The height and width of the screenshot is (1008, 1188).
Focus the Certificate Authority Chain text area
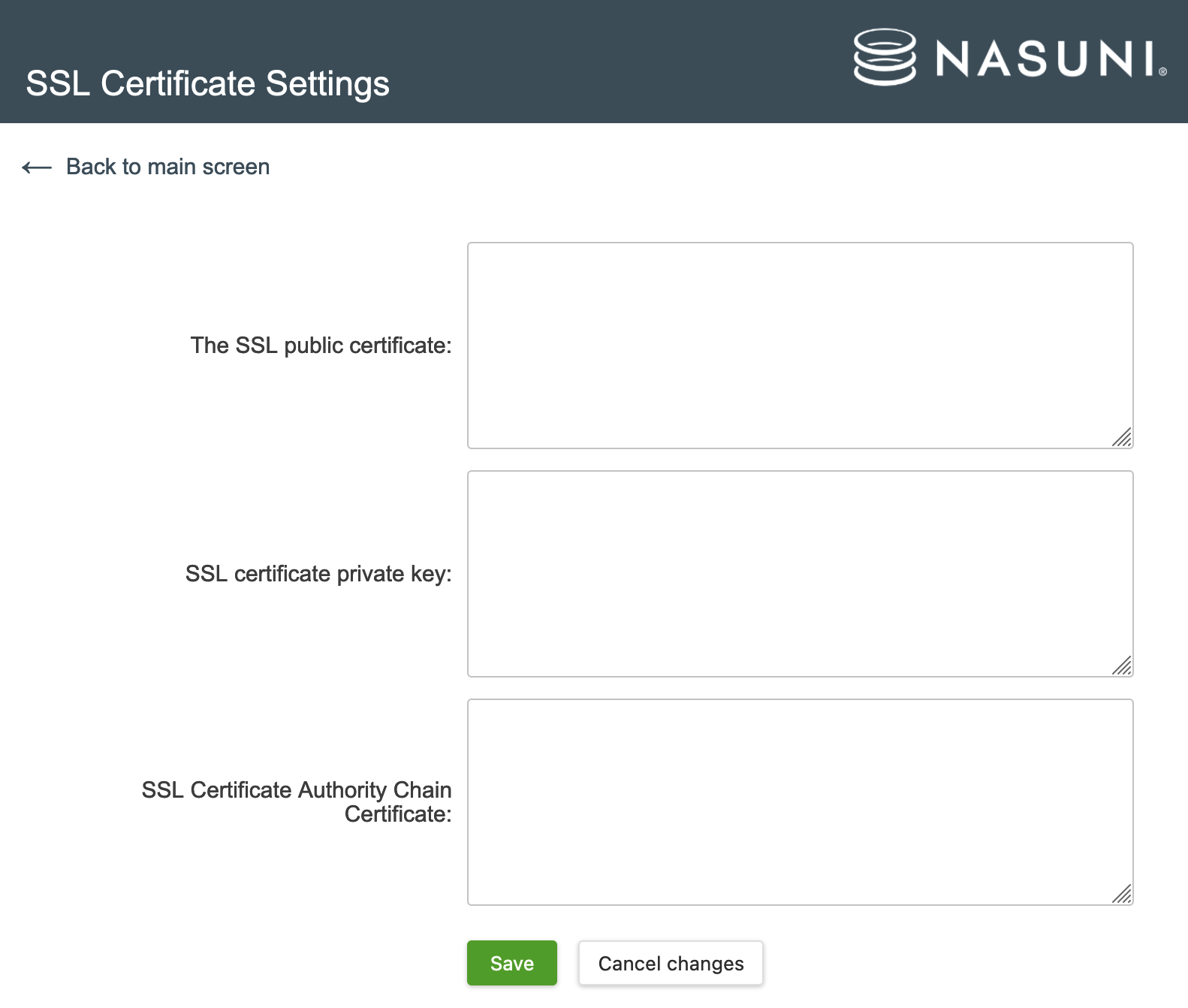[x=800, y=801]
